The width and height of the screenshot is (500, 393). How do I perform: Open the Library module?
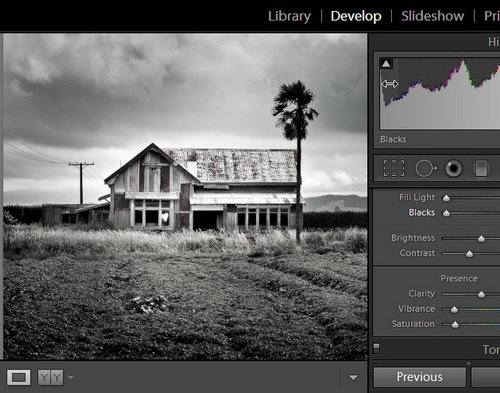[x=289, y=16]
